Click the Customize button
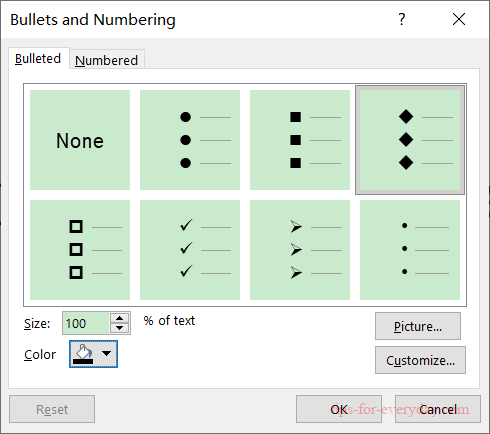The width and height of the screenshot is (490, 434). pyautogui.click(x=420, y=360)
